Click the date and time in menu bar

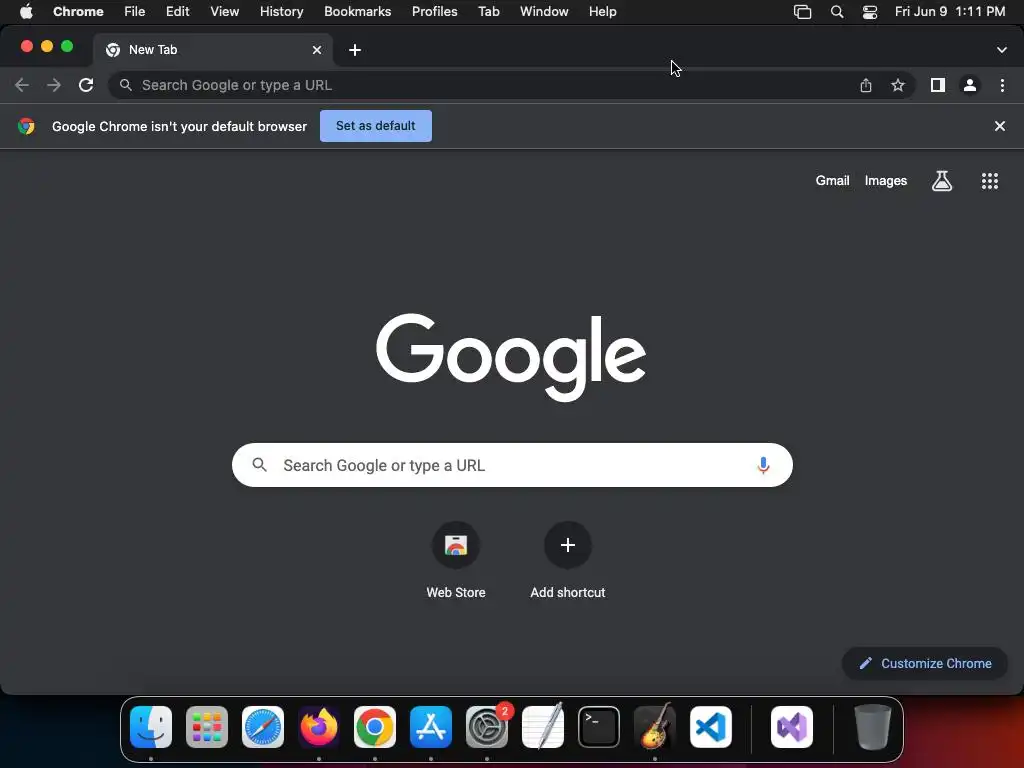(950, 12)
